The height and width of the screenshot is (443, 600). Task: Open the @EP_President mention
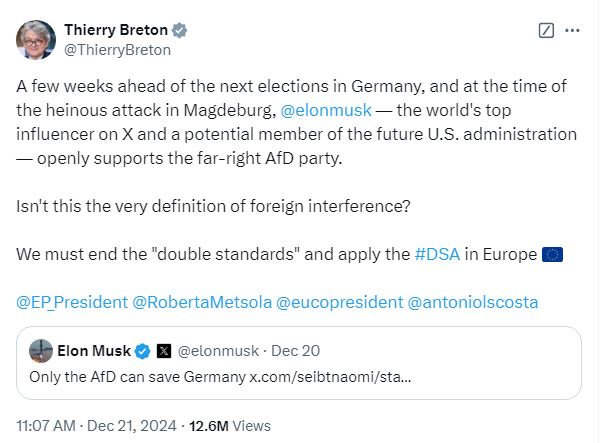tap(70, 300)
